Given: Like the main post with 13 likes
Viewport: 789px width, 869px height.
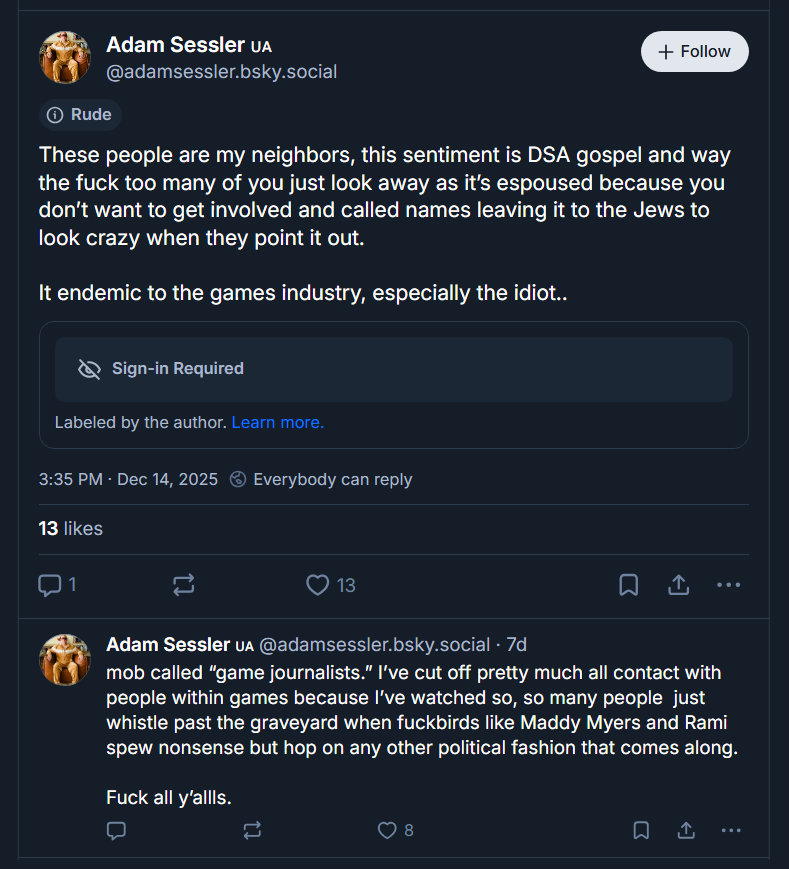Looking at the screenshot, I should pyautogui.click(x=317, y=585).
